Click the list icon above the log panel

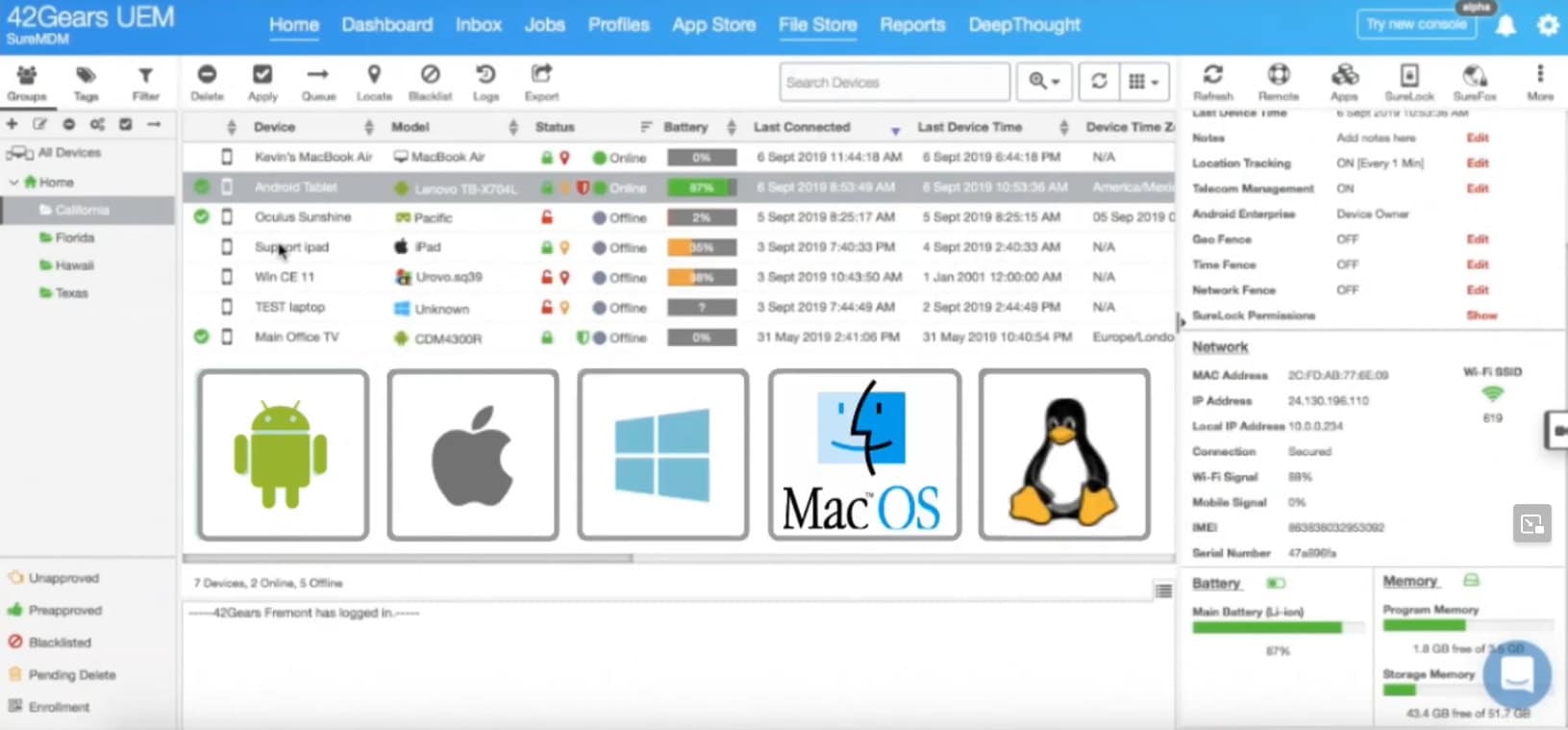1163,591
